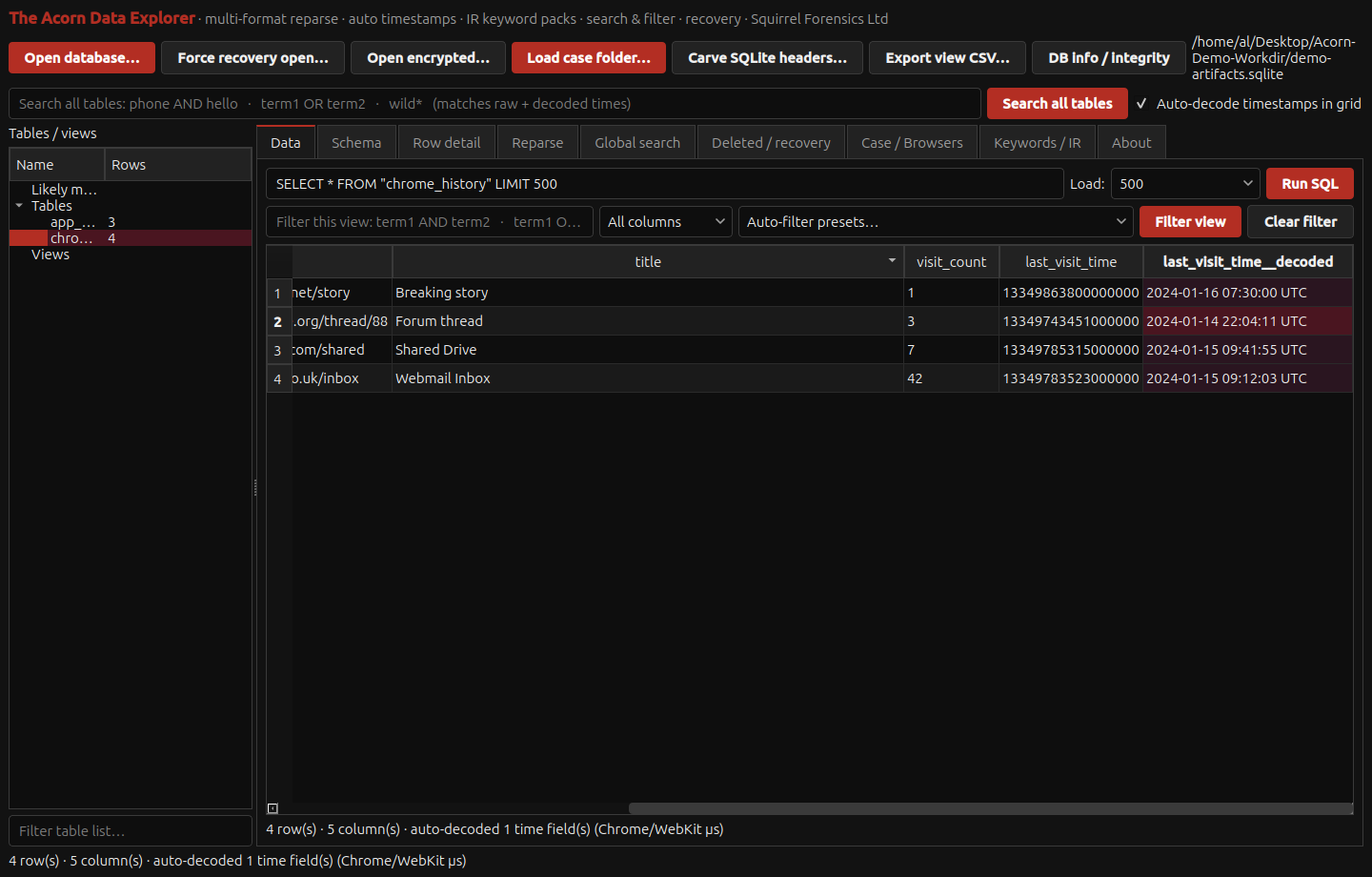The width and height of the screenshot is (1372, 877).
Task: Click the Forum thread title cell
Action: coord(648,321)
